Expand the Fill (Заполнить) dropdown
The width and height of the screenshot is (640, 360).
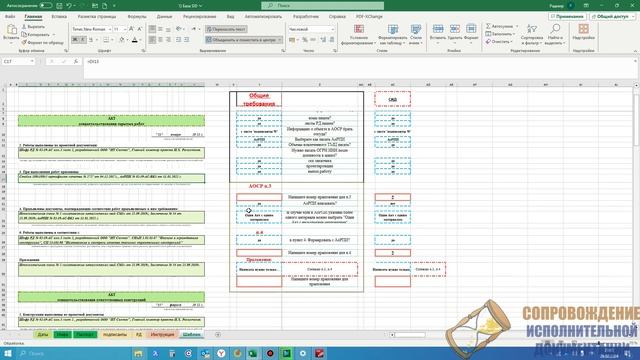(513, 34)
